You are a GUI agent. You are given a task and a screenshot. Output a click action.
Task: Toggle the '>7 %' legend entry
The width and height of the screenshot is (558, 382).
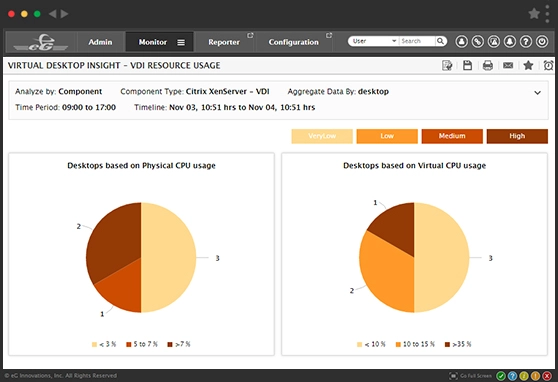[x=179, y=344]
